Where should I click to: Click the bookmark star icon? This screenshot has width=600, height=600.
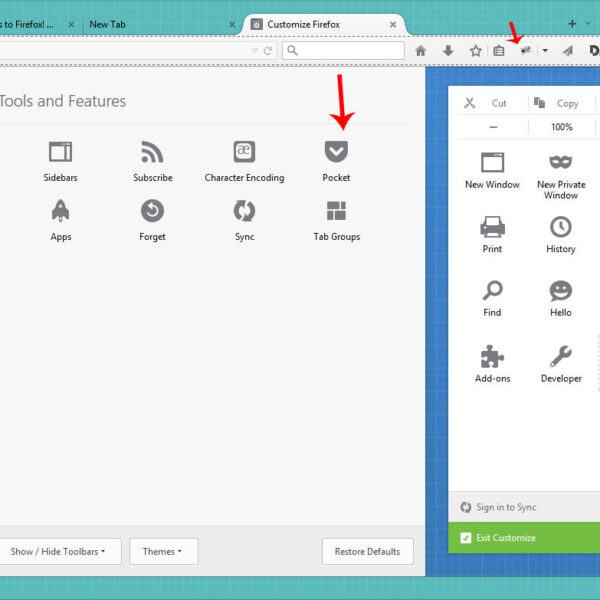tap(476, 51)
